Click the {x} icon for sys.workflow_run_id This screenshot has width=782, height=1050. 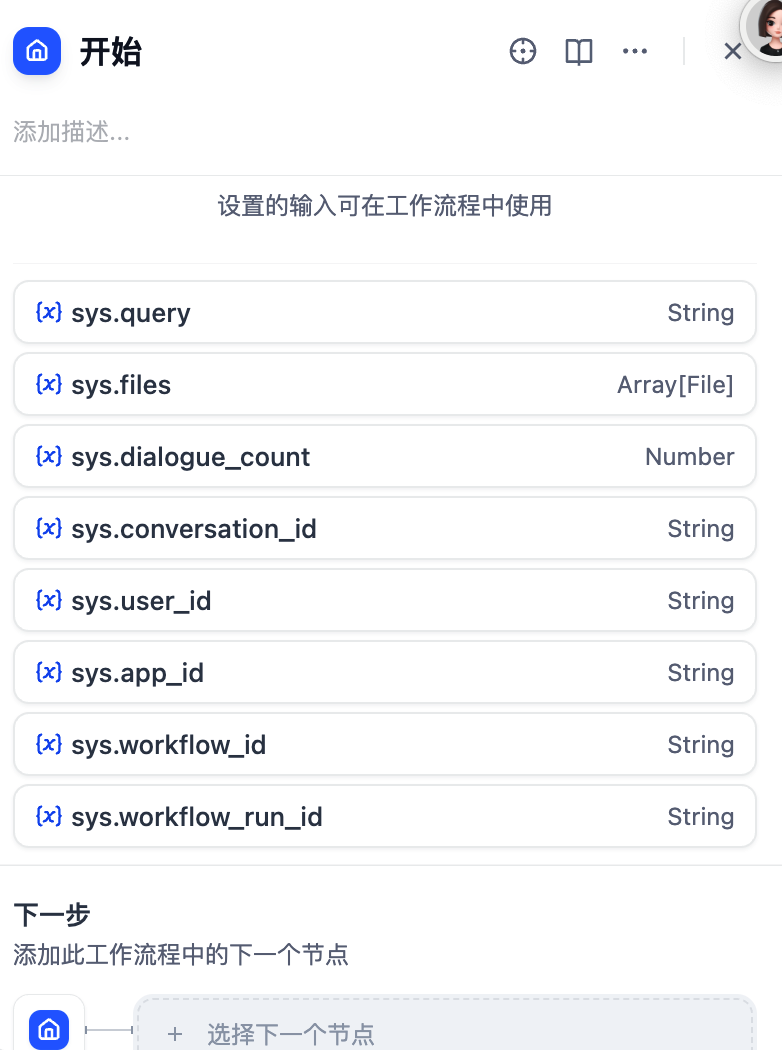pyautogui.click(x=48, y=816)
